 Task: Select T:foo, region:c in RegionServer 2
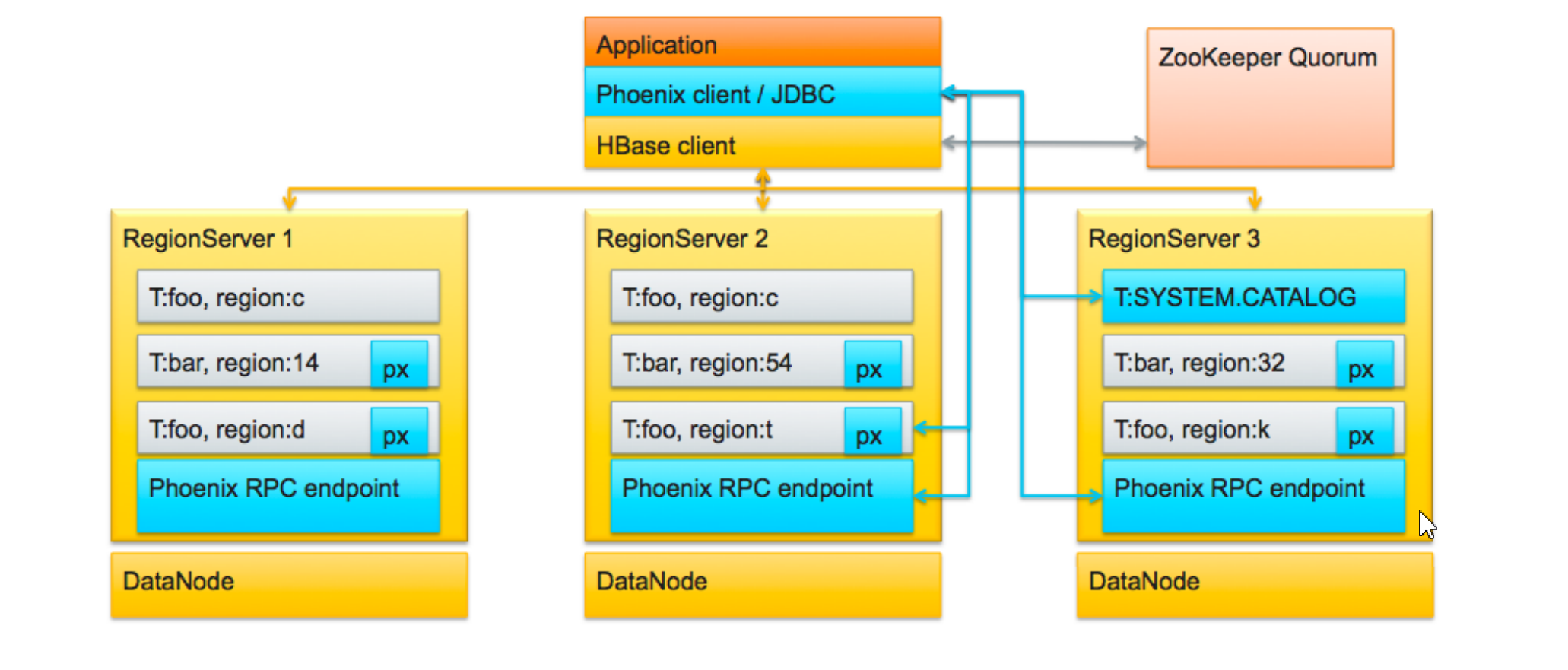pyautogui.click(x=762, y=297)
